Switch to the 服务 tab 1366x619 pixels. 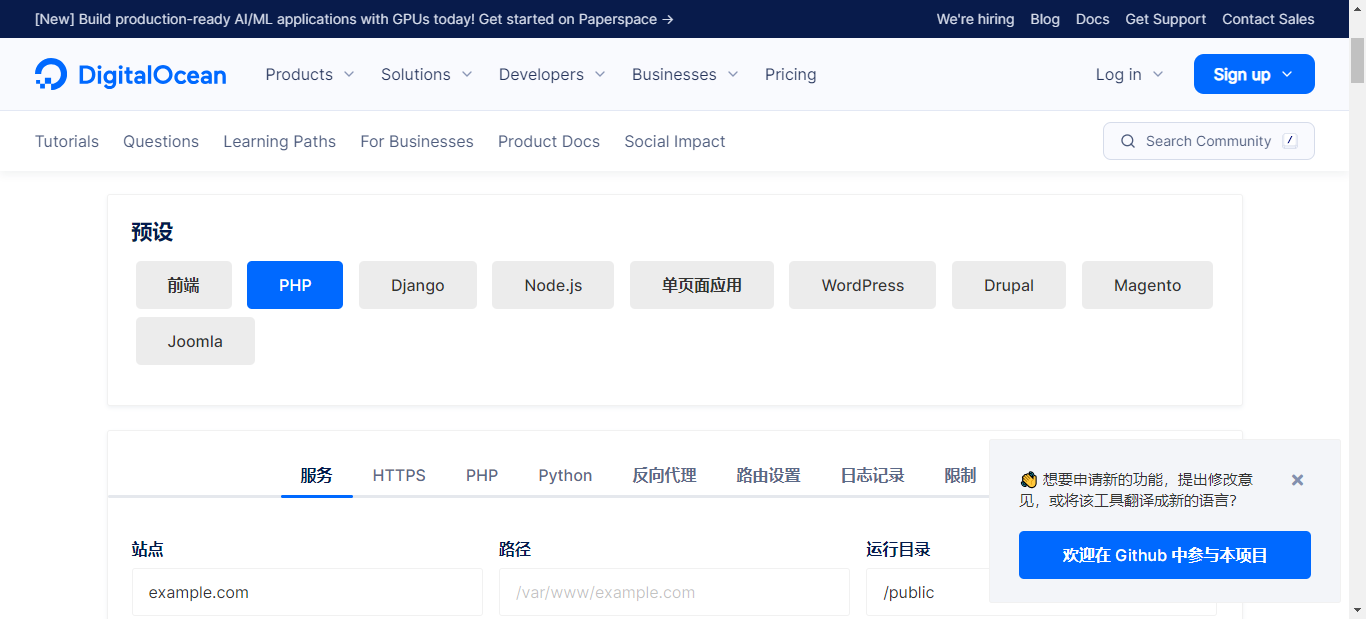(x=316, y=475)
